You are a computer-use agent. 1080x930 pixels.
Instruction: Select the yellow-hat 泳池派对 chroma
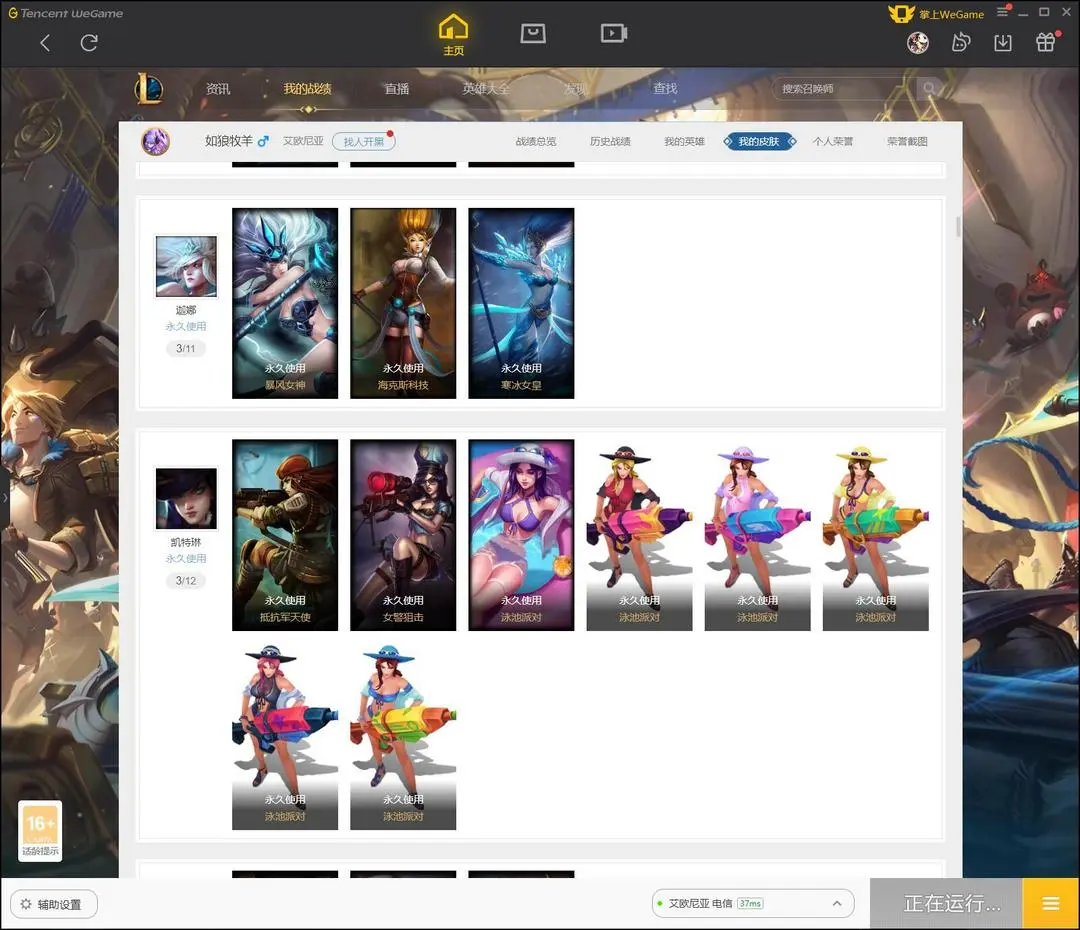click(x=875, y=535)
